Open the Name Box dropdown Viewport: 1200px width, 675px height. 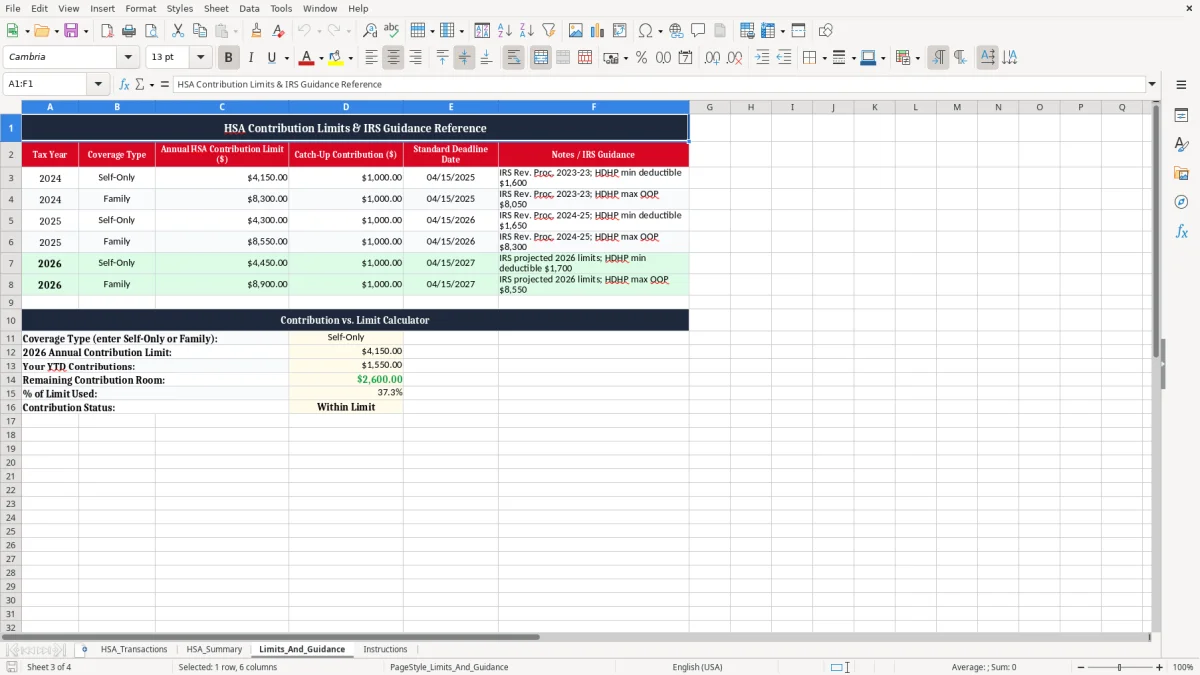(x=98, y=84)
